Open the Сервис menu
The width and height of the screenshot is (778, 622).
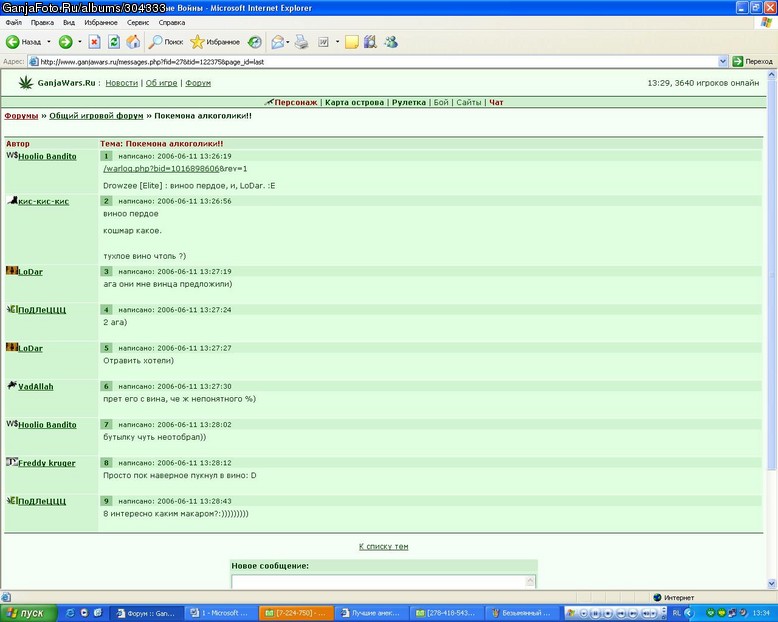tap(137, 22)
